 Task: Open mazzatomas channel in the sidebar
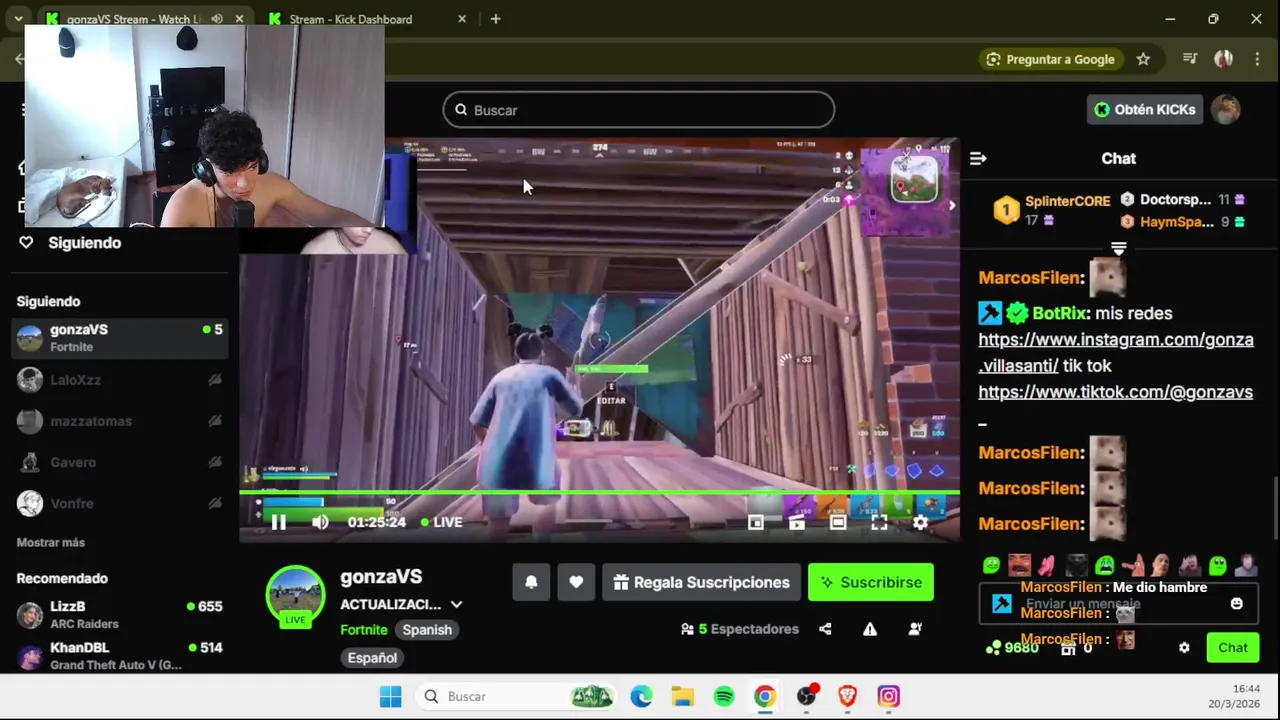120,421
